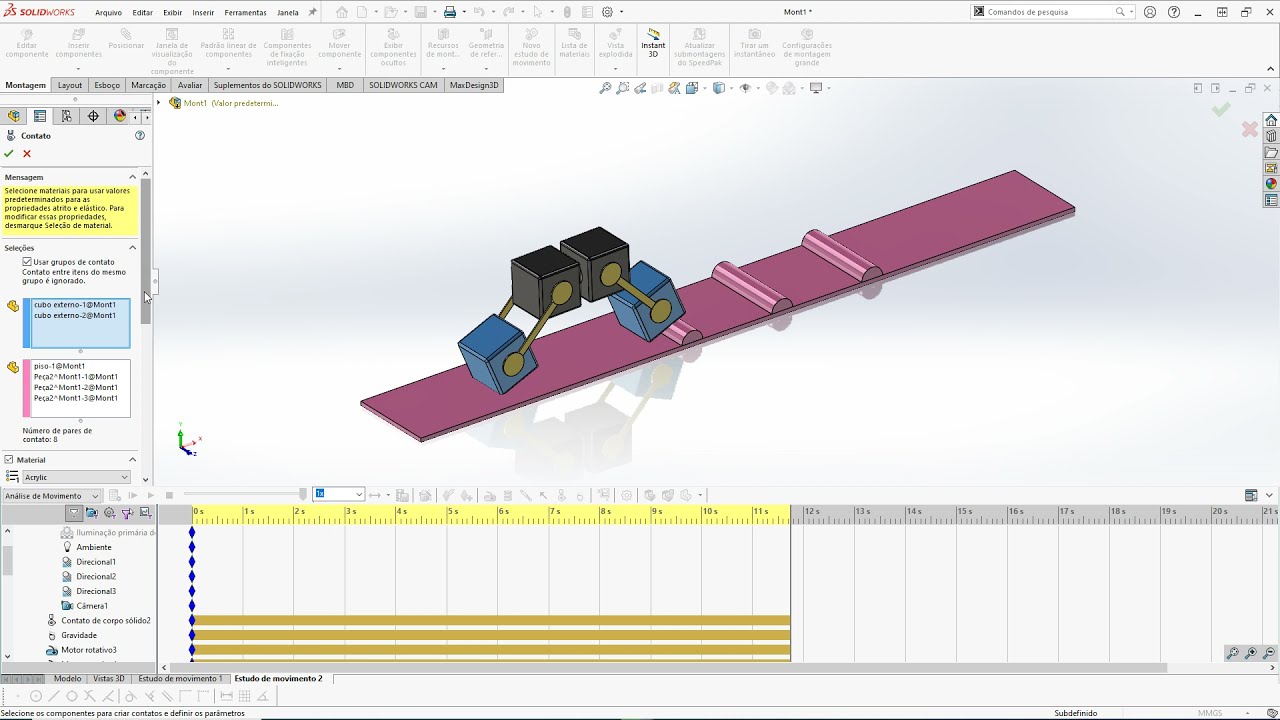The width and height of the screenshot is (1280, 720).
Task: Switch to 'Vistas 3D' bottom tab
Action: [109, 679]
